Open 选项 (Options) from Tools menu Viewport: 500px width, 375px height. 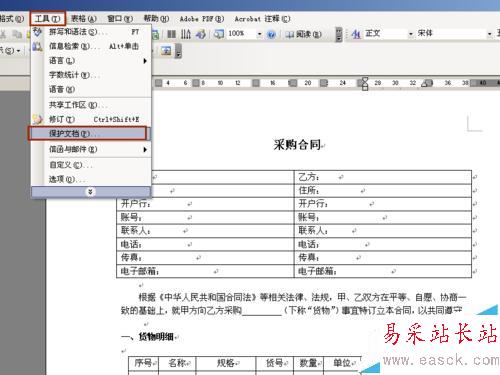tap(91, 179)
